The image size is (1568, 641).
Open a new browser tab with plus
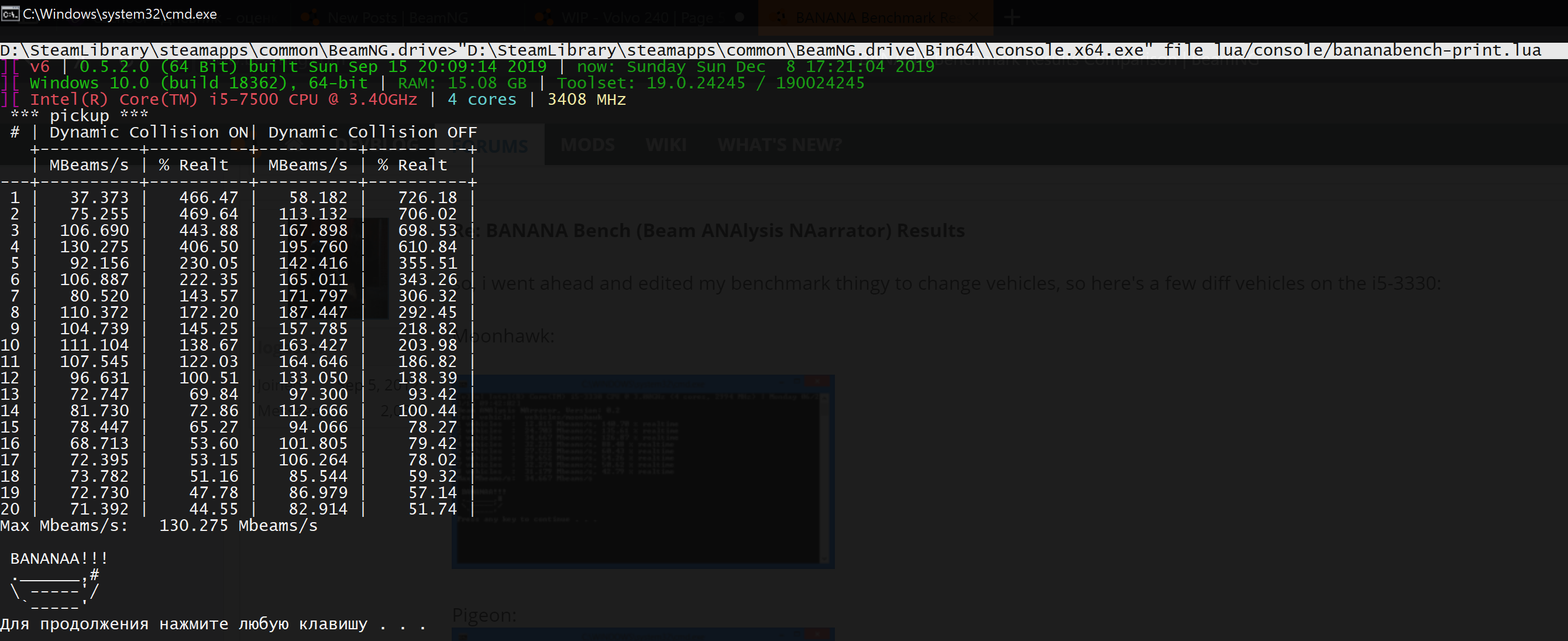(x=1012, y=18)
